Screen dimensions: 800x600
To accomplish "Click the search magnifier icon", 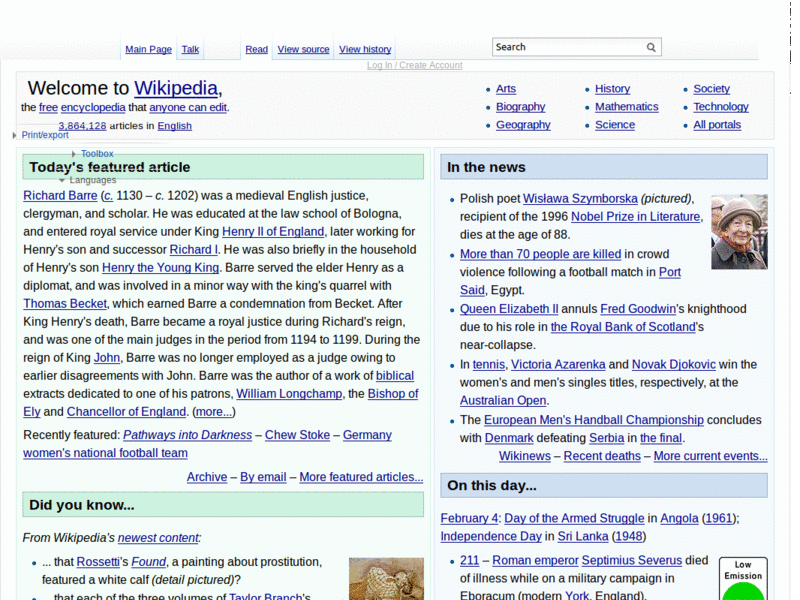I will (651, 47).
